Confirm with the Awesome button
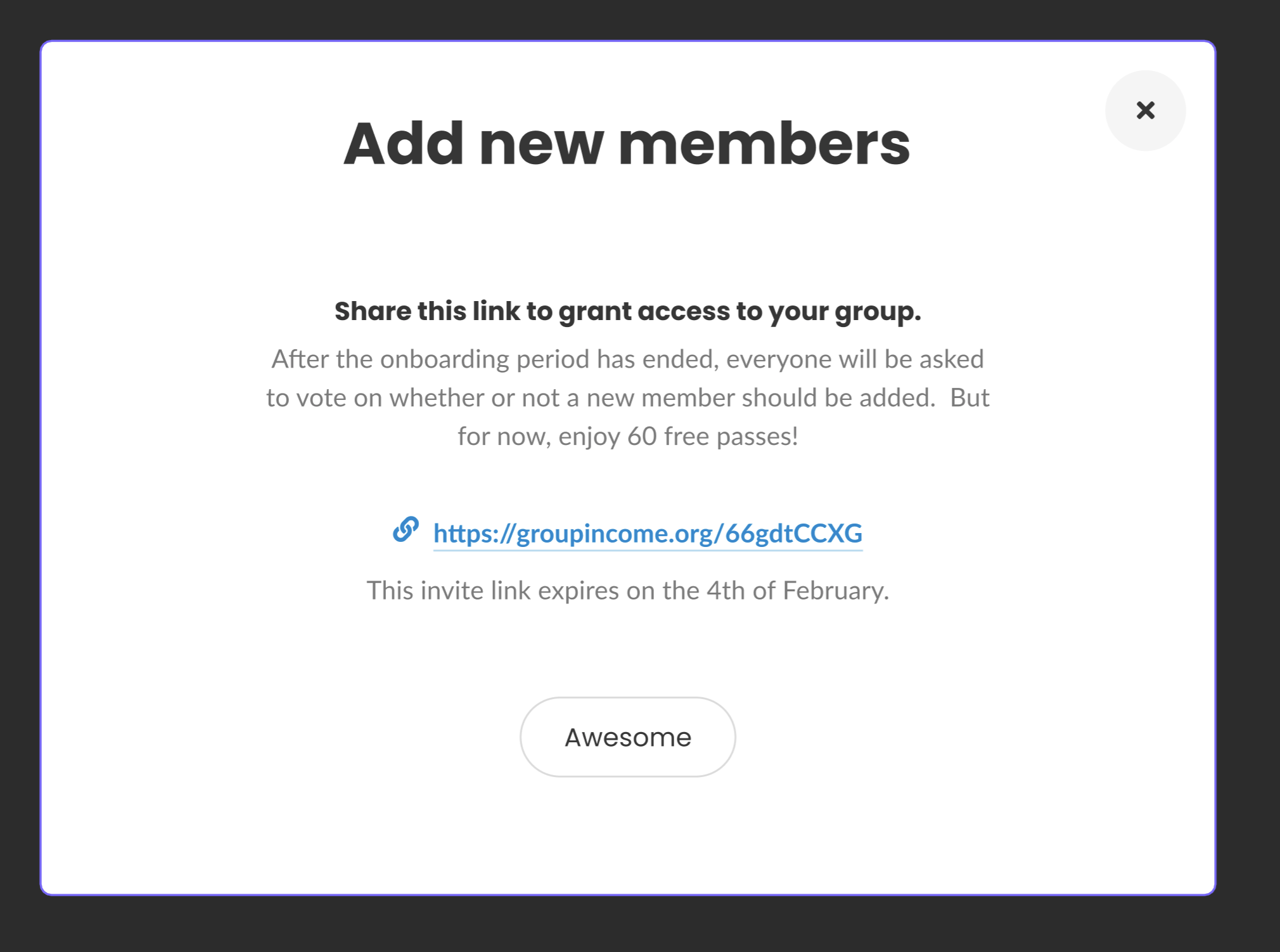This screenshot has height=952, width=1280. click(x=627, y=737)
